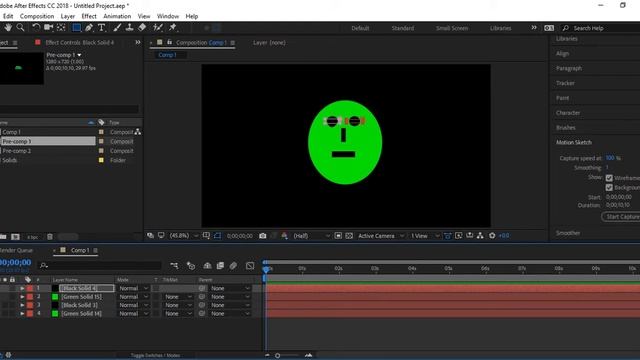Switch to the Small Screen workspace
This screenshot has width=640, height=360.
pos(452,28)
